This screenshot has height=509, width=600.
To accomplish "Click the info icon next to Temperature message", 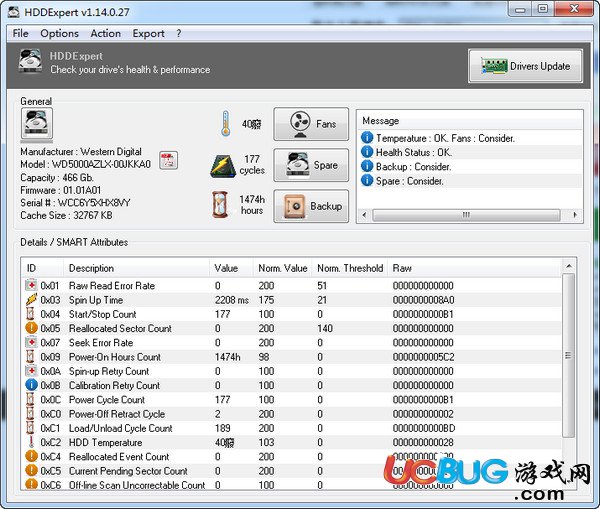I will (367, 137).
